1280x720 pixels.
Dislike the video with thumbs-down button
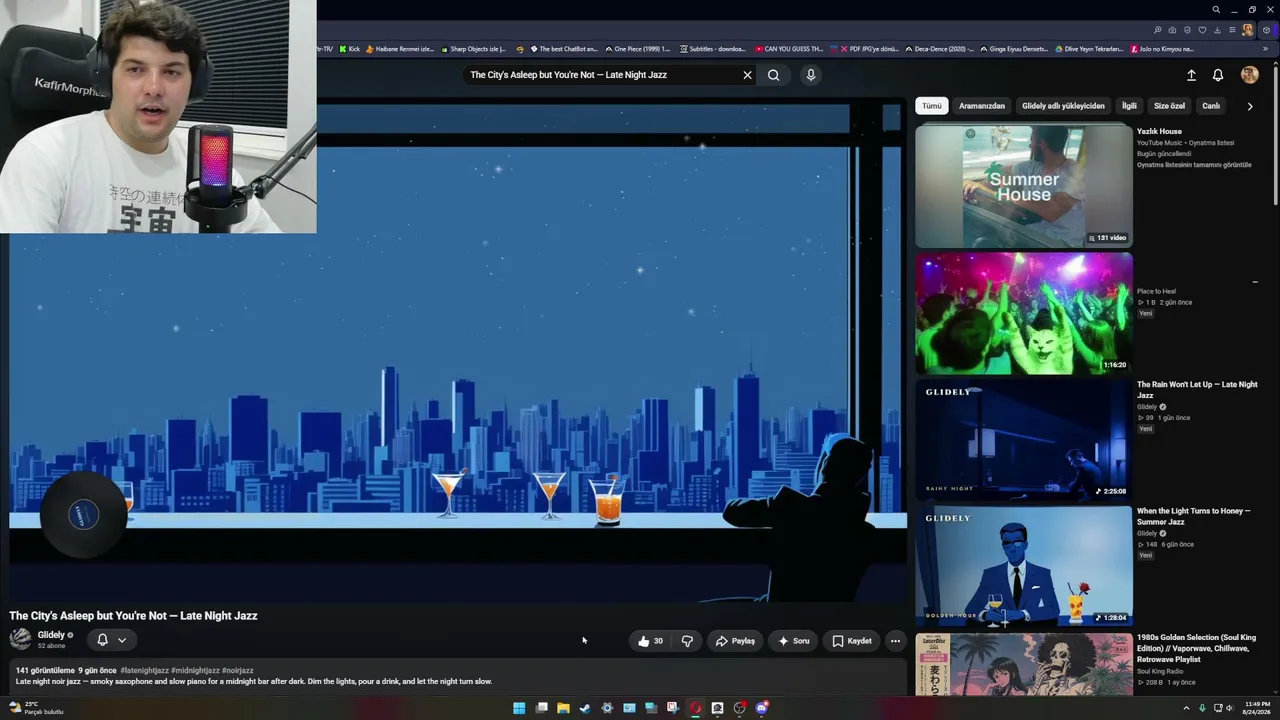click(687, 641)
